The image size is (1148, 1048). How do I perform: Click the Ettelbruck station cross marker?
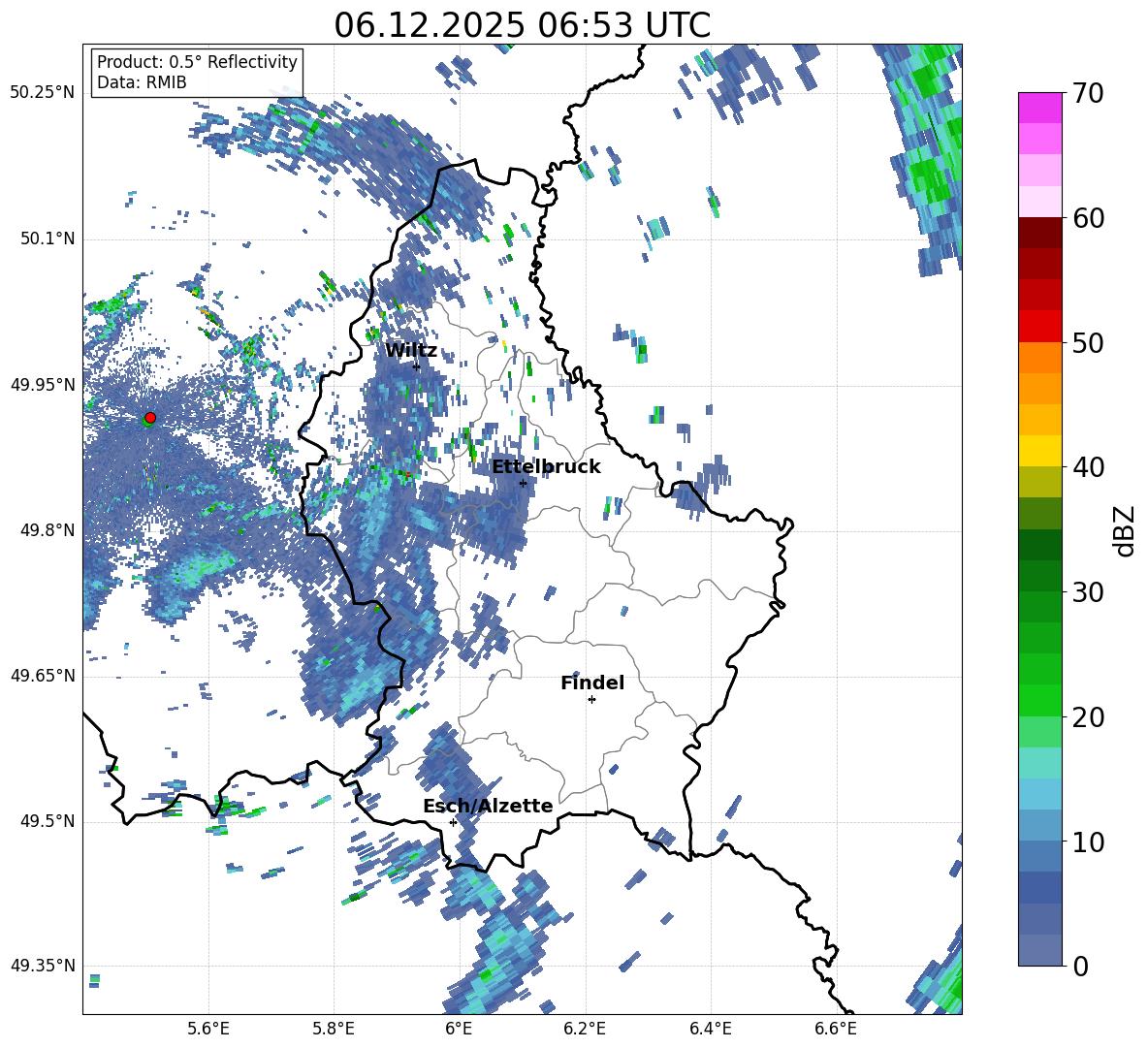523,483
